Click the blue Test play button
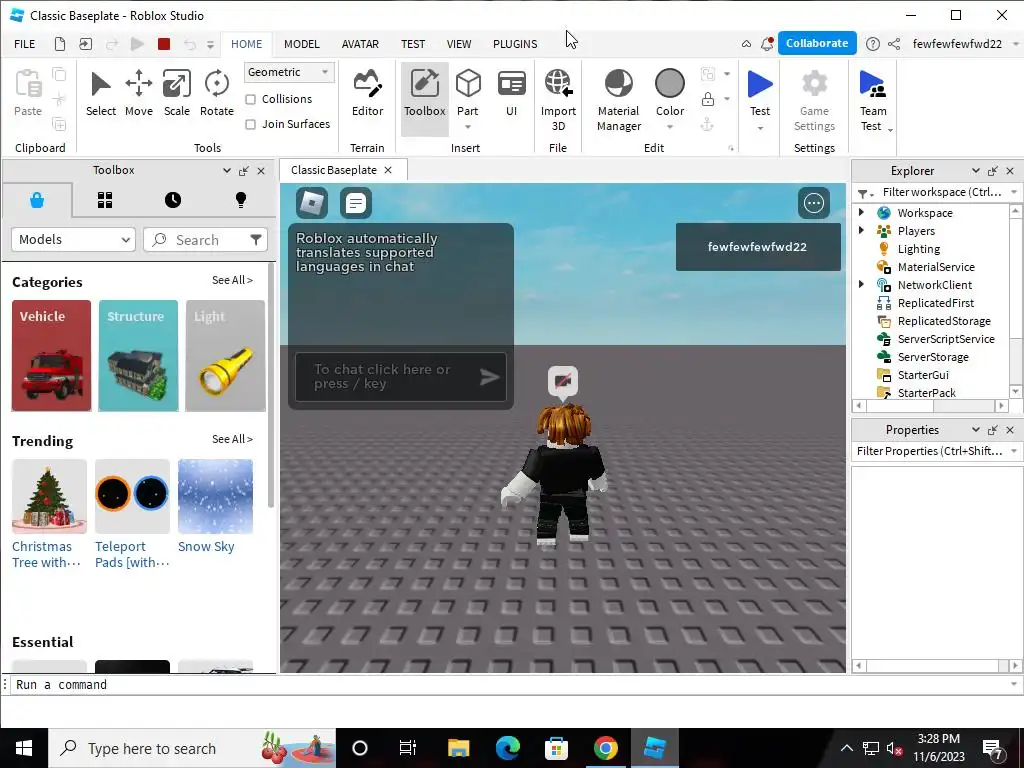Screen dimensions: 1024x768 click(x=760, y=86)
